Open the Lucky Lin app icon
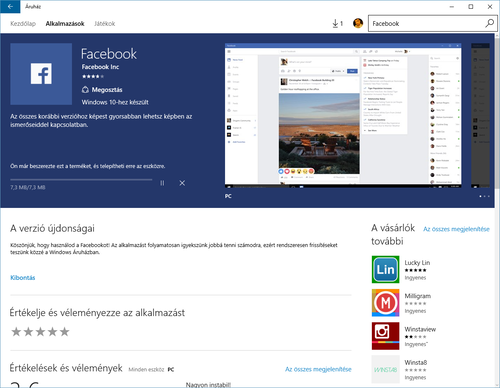The image size is (500, 388). 385,269
